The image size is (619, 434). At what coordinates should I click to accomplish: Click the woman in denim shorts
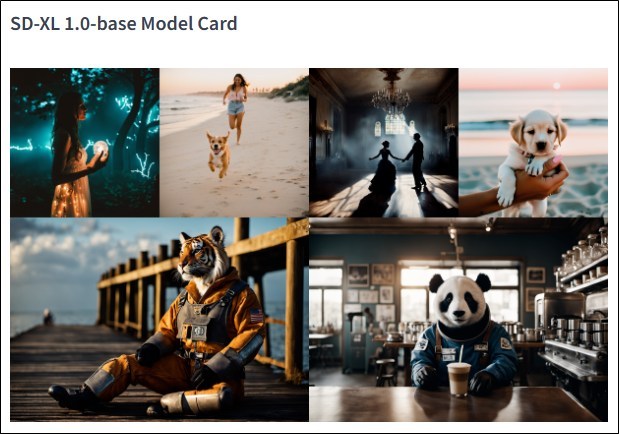point(236,109)
